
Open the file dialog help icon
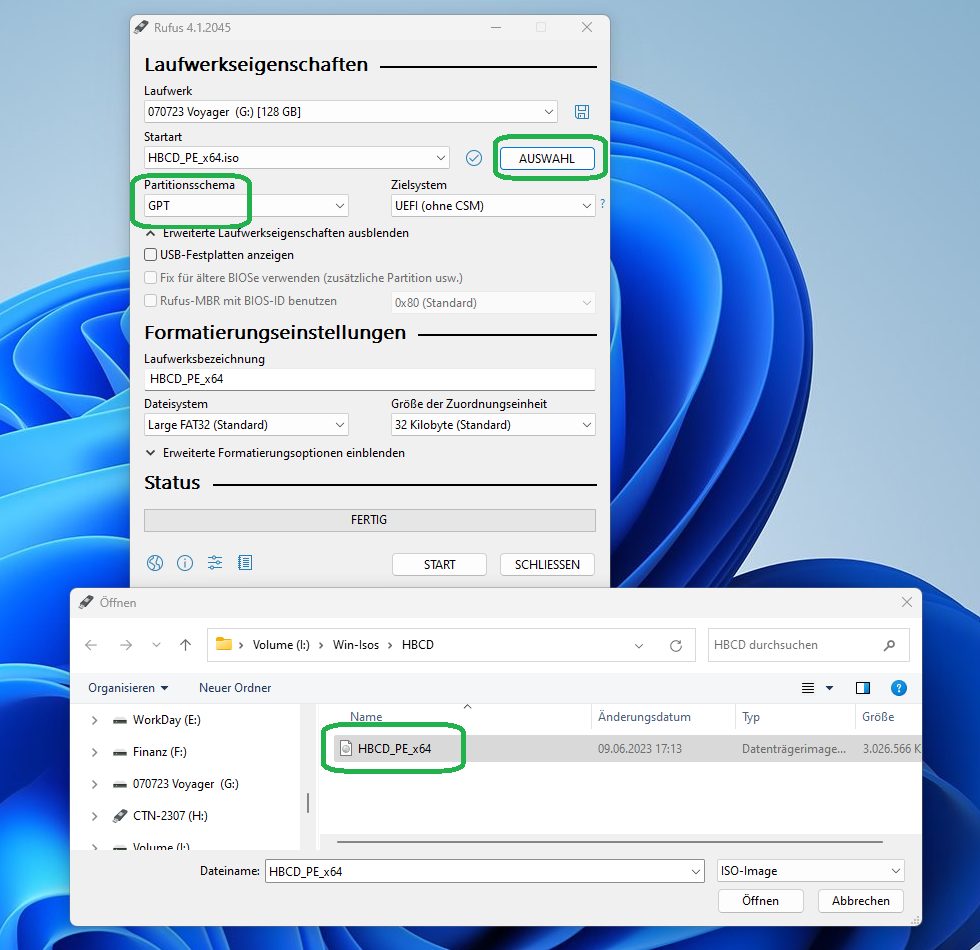coord(899,688)
